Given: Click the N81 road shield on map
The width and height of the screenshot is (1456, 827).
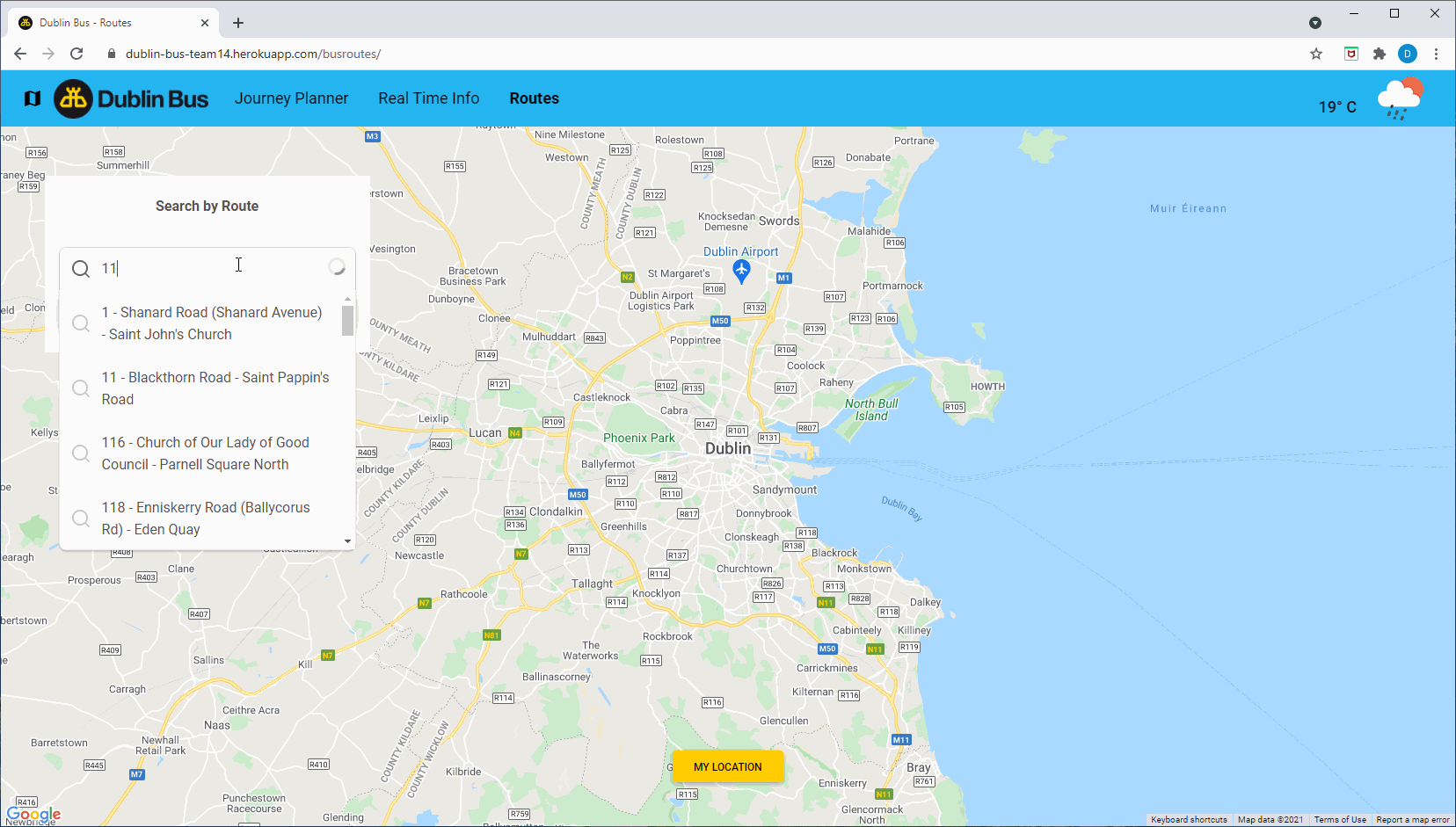Looking at the screenshot, I should pyautogui.click(x=491, y=635).
